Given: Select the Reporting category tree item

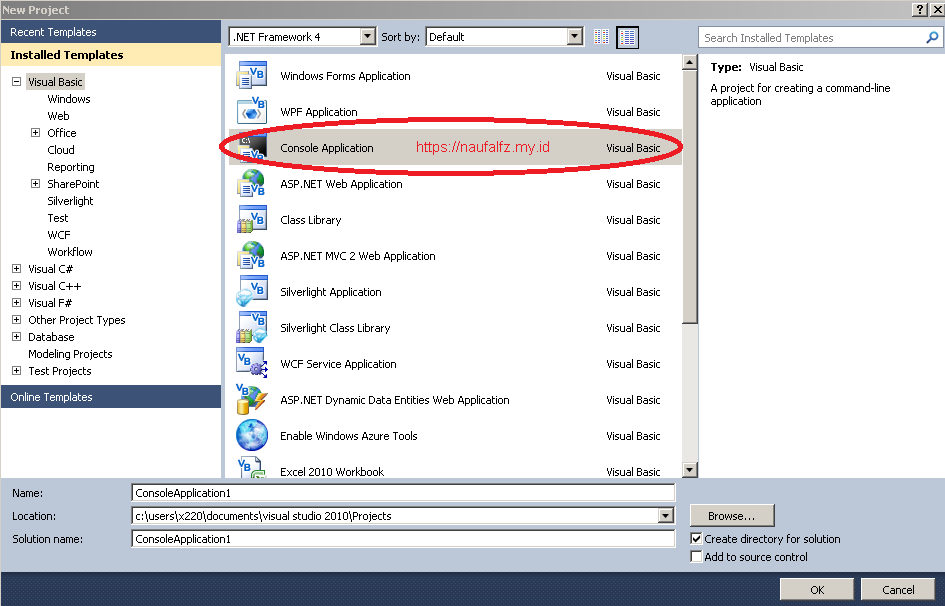Looking at the screenshot, I should (71, 167).
